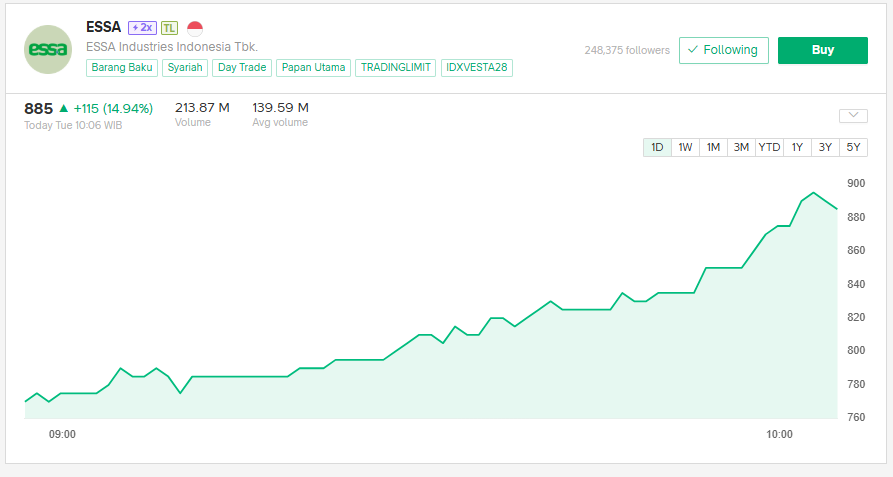893x477 pixels.
Task: Open the Barang Baku sector tag
Action: (122, 68)
